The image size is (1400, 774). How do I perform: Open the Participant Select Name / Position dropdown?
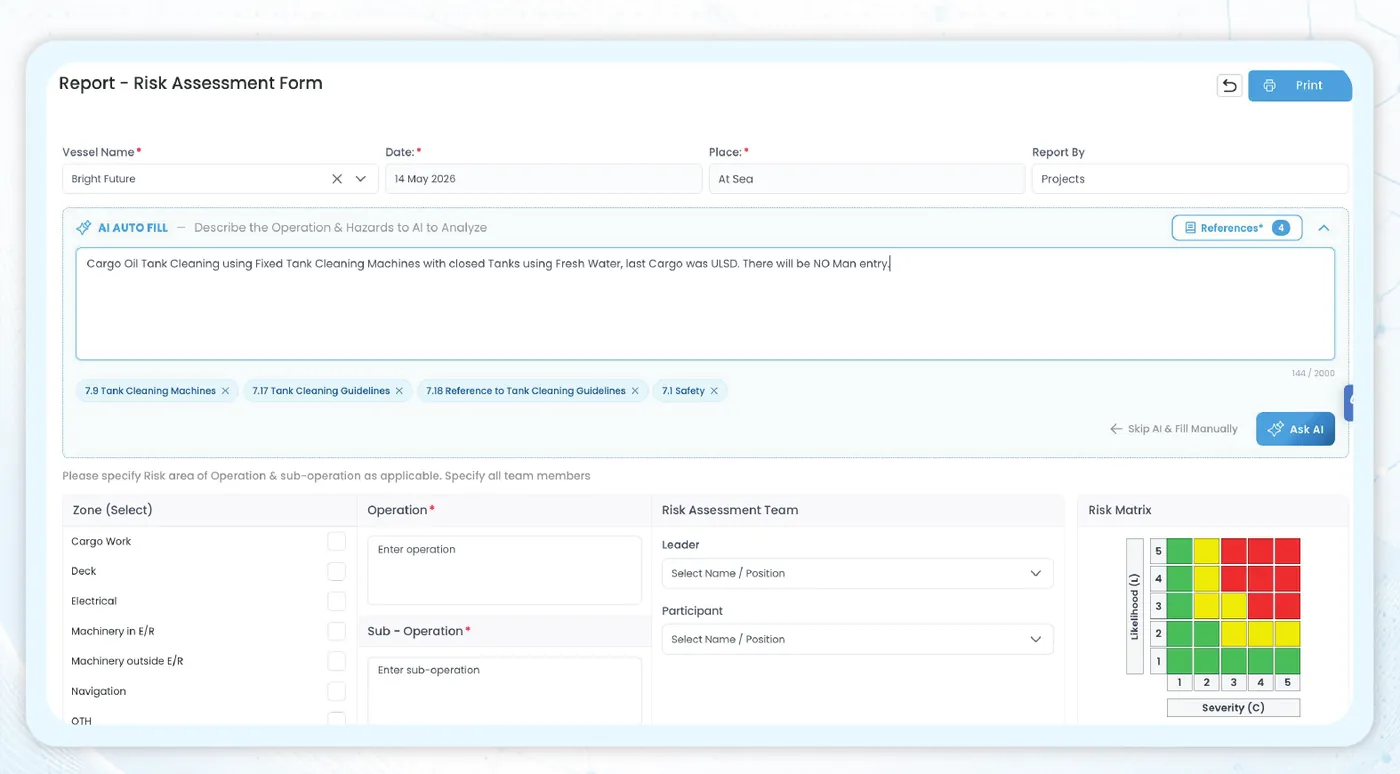tap(857, 639)
